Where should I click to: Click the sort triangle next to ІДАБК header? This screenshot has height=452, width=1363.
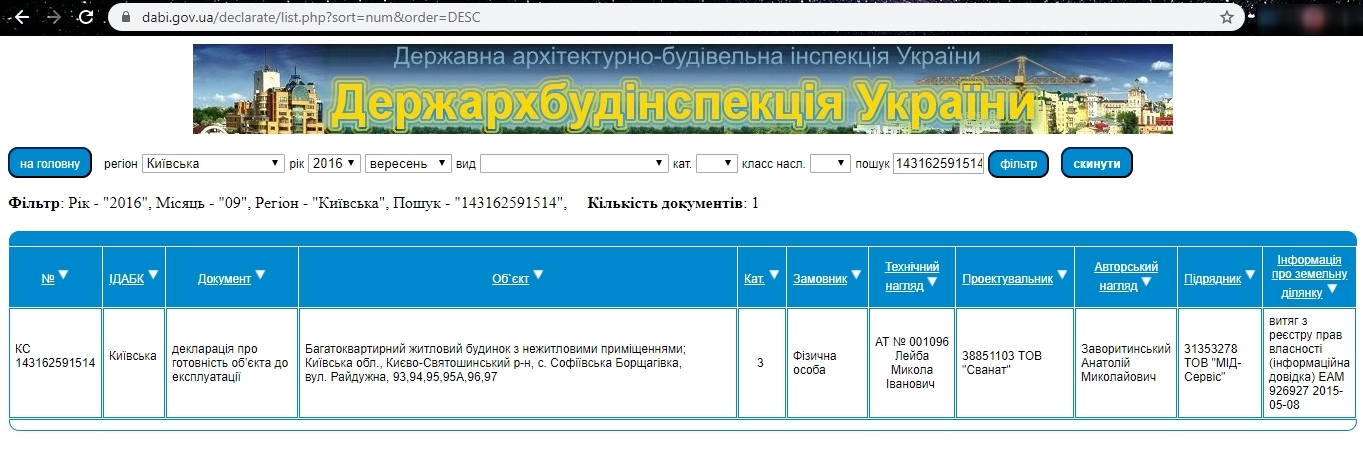coord(154,275)
